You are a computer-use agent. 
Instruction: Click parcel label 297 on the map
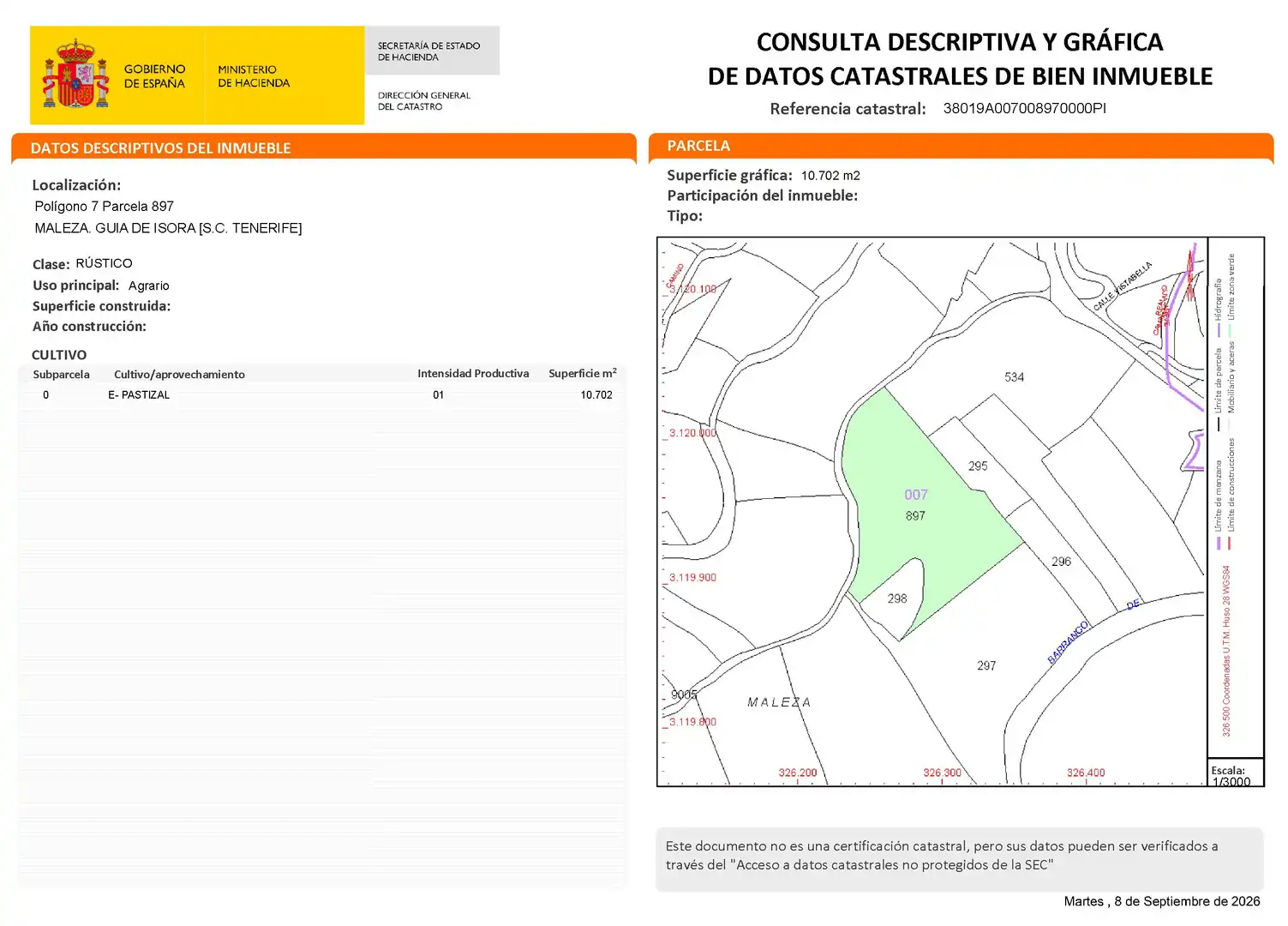[986, 666]
